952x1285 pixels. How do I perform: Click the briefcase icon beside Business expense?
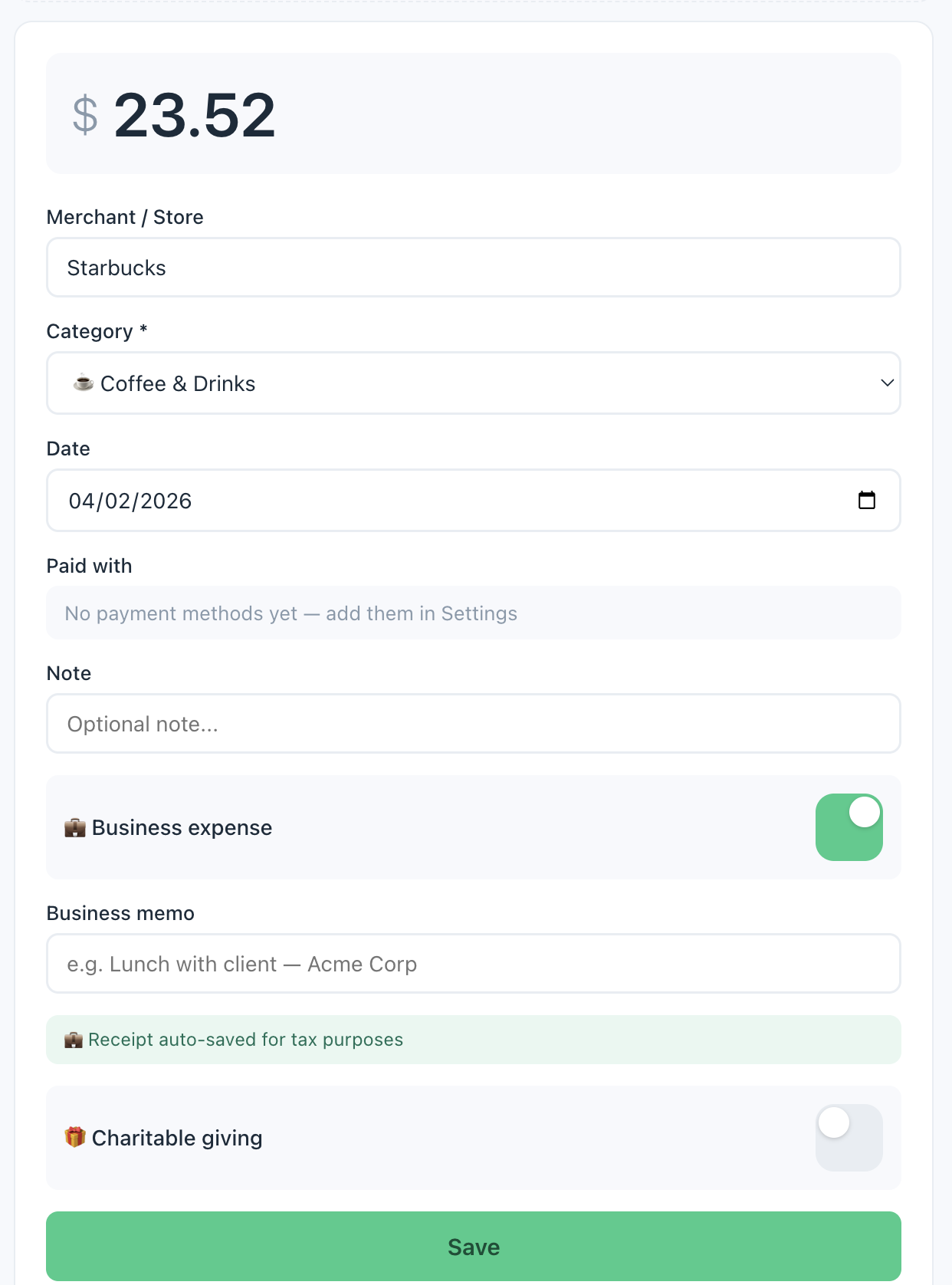(75, 828)
